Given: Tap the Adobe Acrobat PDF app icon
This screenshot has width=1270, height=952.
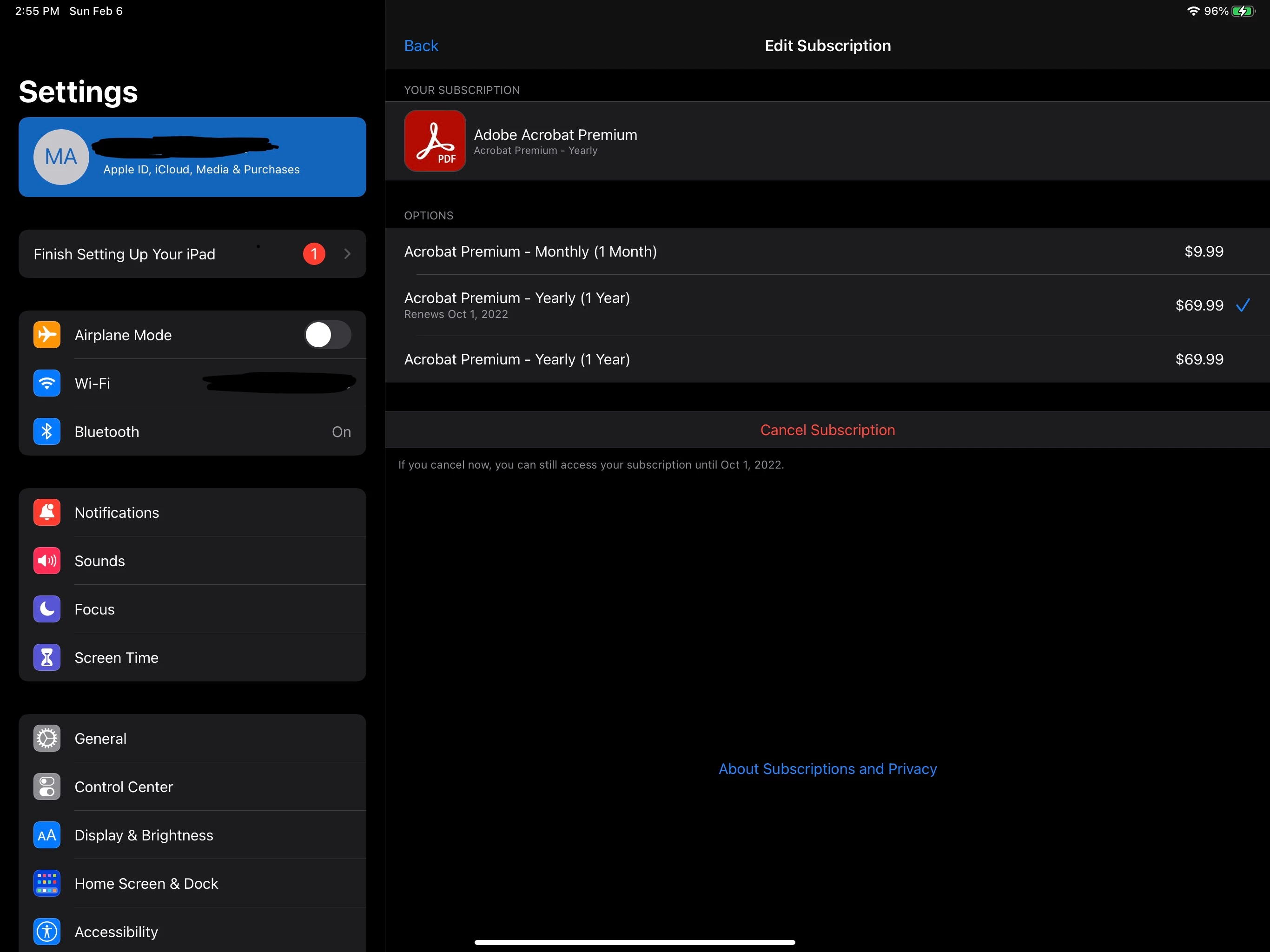Looking at the screenshot, I should [435, 141].
